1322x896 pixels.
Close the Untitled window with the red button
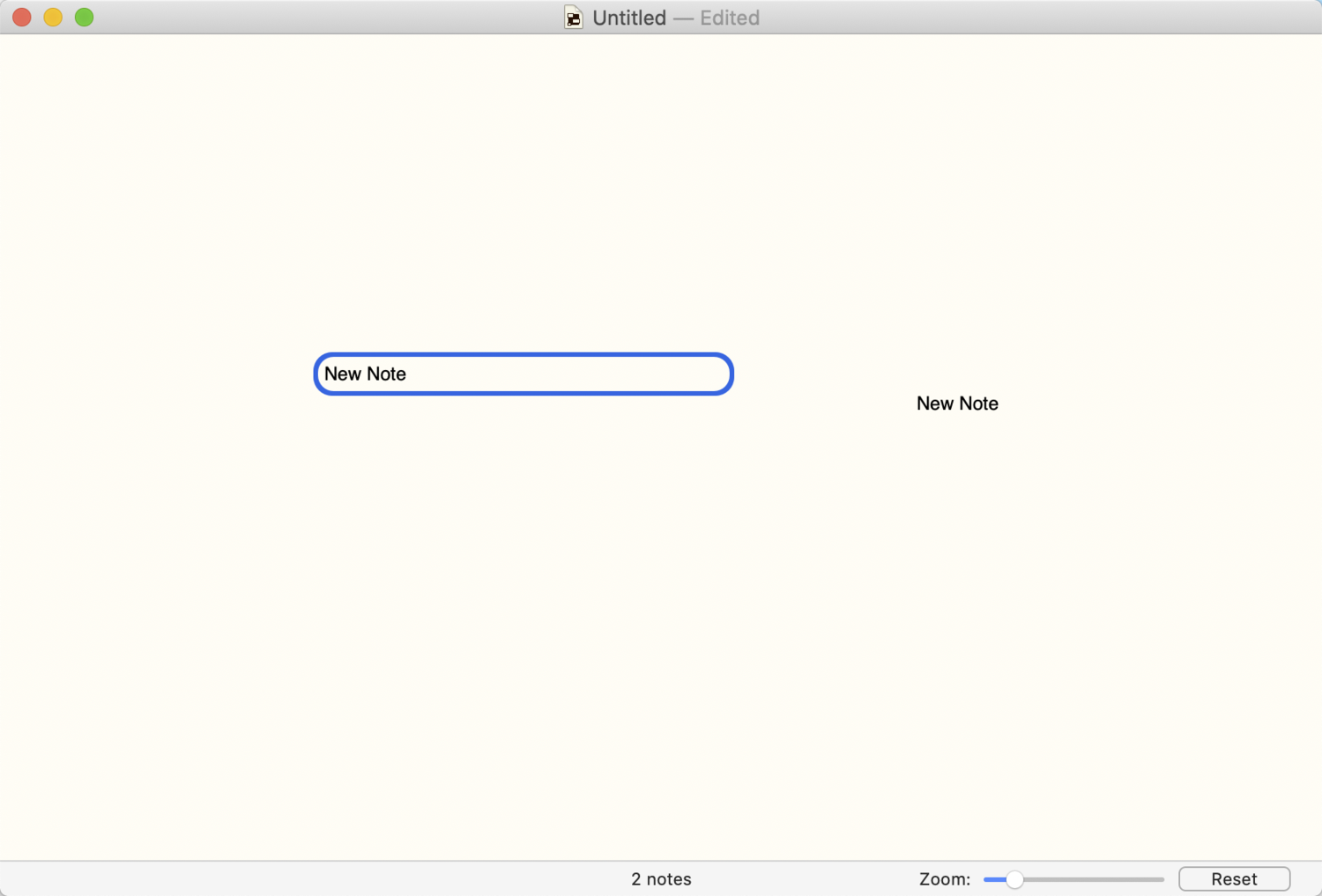[22, 18]
